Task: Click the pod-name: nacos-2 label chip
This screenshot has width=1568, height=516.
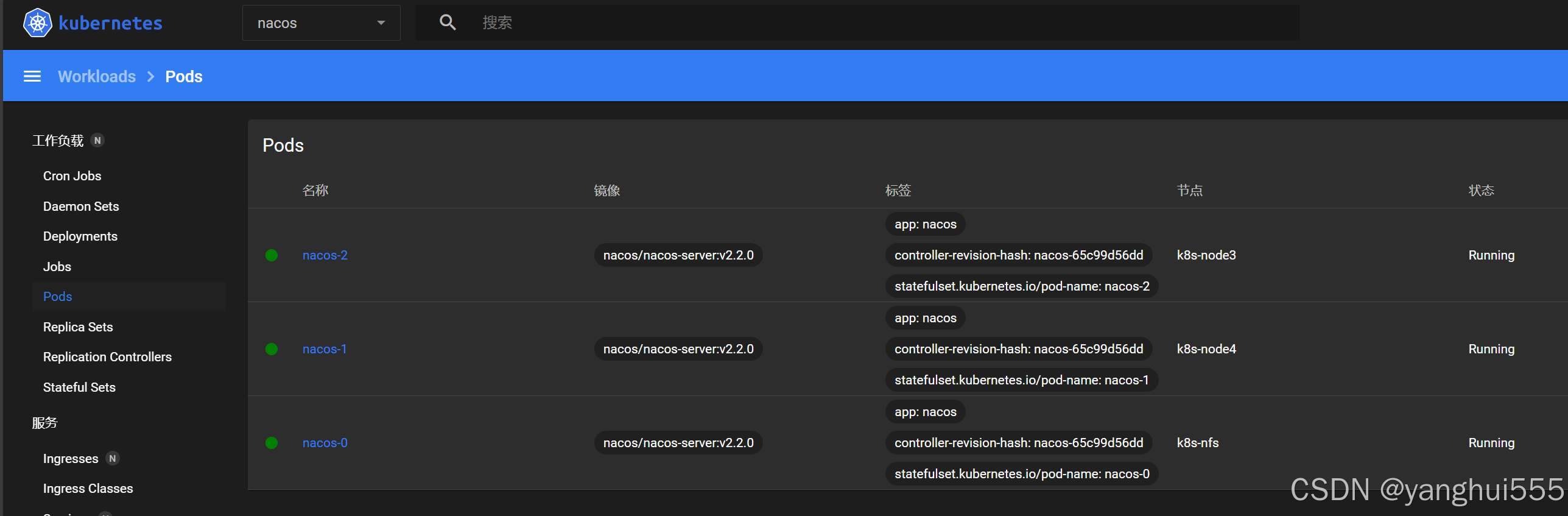Action: (x=1022, y=286)
